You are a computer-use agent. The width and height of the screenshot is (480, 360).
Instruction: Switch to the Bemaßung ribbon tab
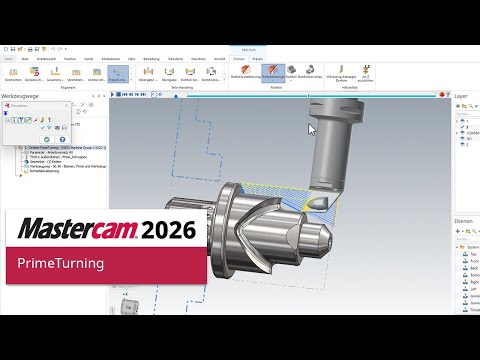point(151,59)
